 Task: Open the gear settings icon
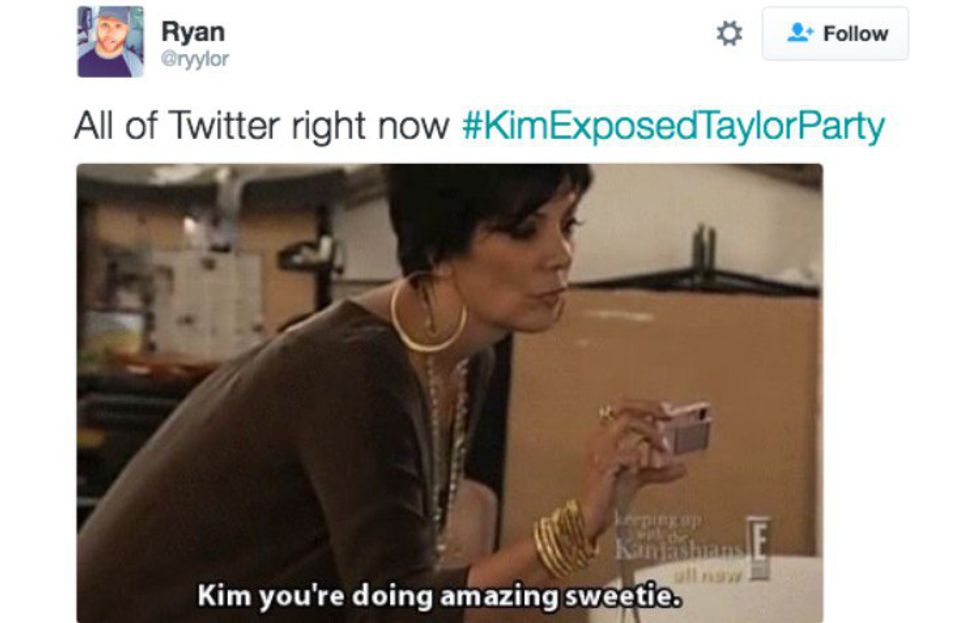[x=729, y=33]
